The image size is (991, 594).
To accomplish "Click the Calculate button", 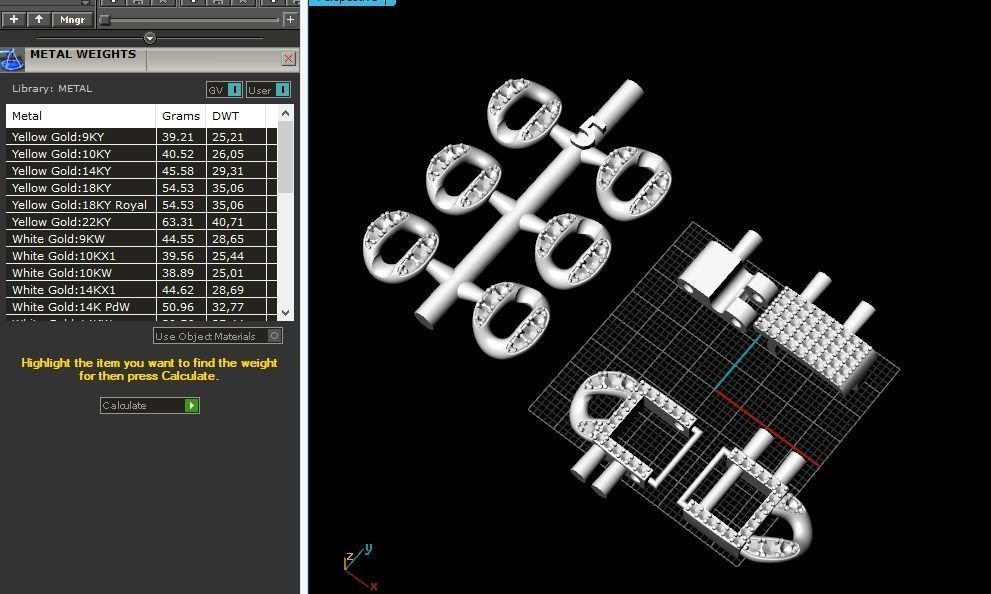I will (x=150, y=405).
